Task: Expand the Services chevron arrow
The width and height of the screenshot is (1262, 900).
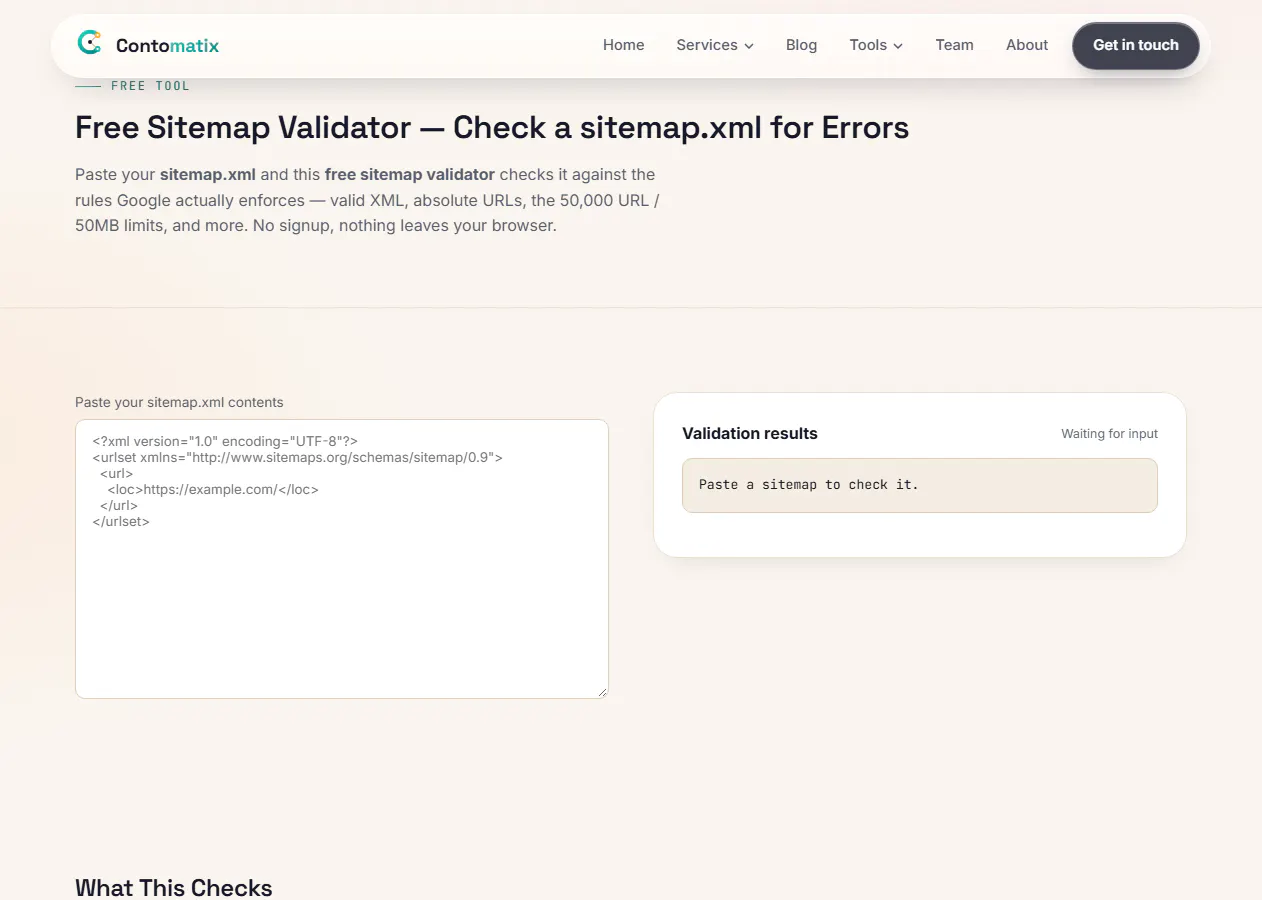Action: click(x=749, y=46)
